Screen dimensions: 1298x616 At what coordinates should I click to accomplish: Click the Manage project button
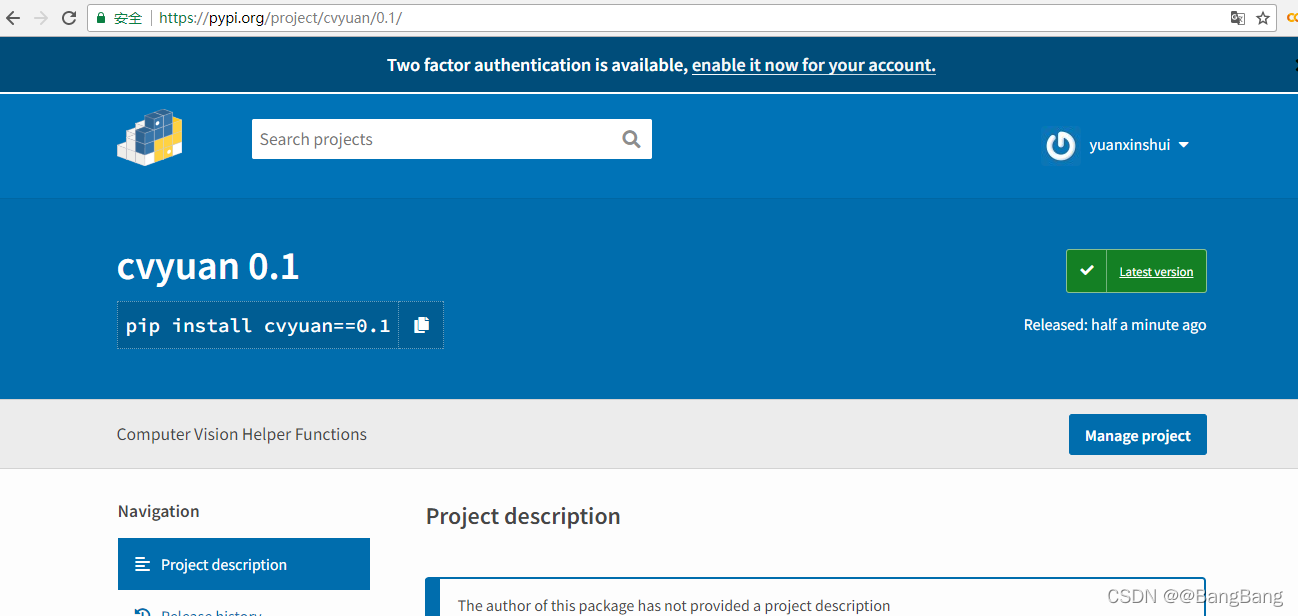[x=1138, y=435]
